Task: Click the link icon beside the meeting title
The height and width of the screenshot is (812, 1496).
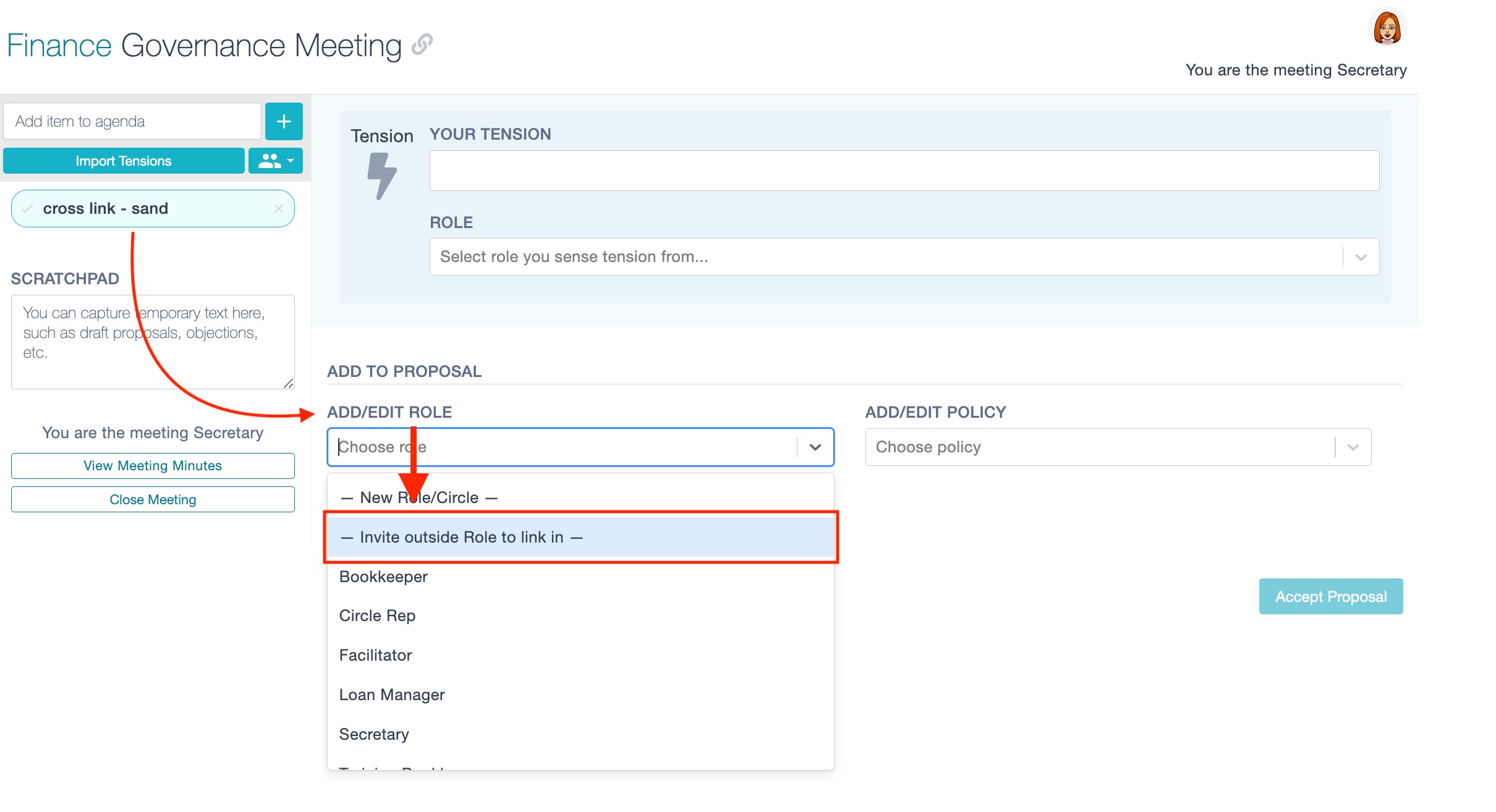Action: coord(422,44)
